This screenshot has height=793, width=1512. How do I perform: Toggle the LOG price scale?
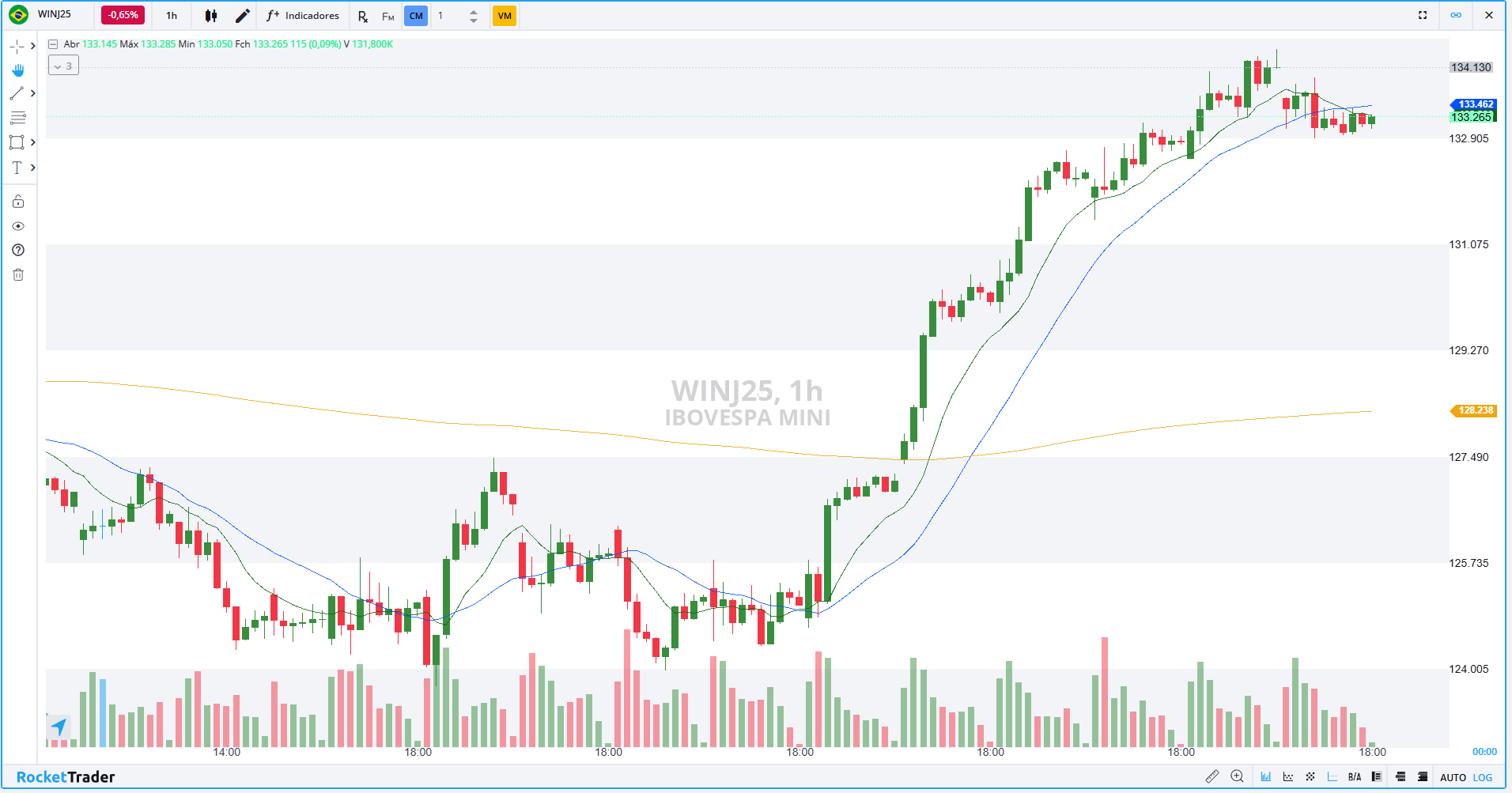1483,777
